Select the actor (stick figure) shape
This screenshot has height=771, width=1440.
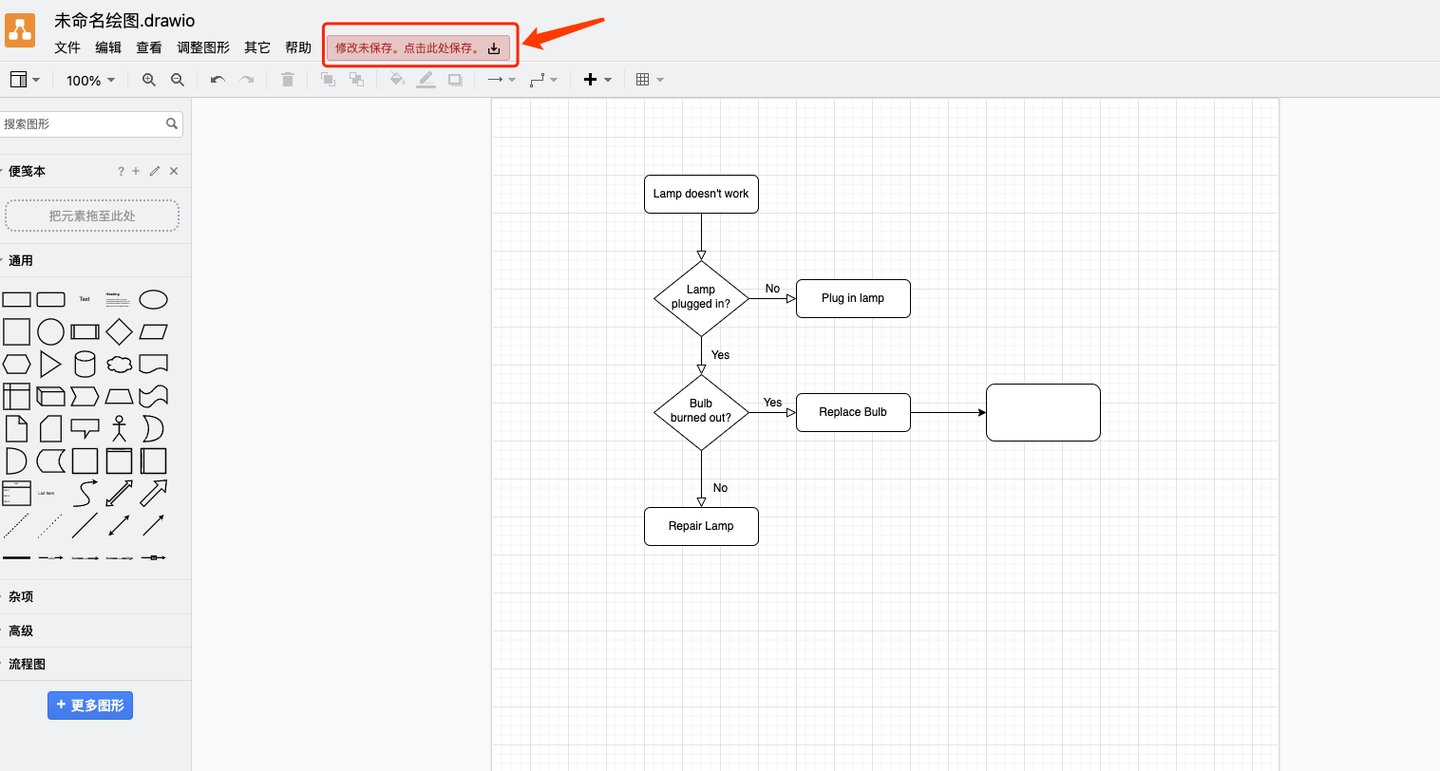pos(118,427)
